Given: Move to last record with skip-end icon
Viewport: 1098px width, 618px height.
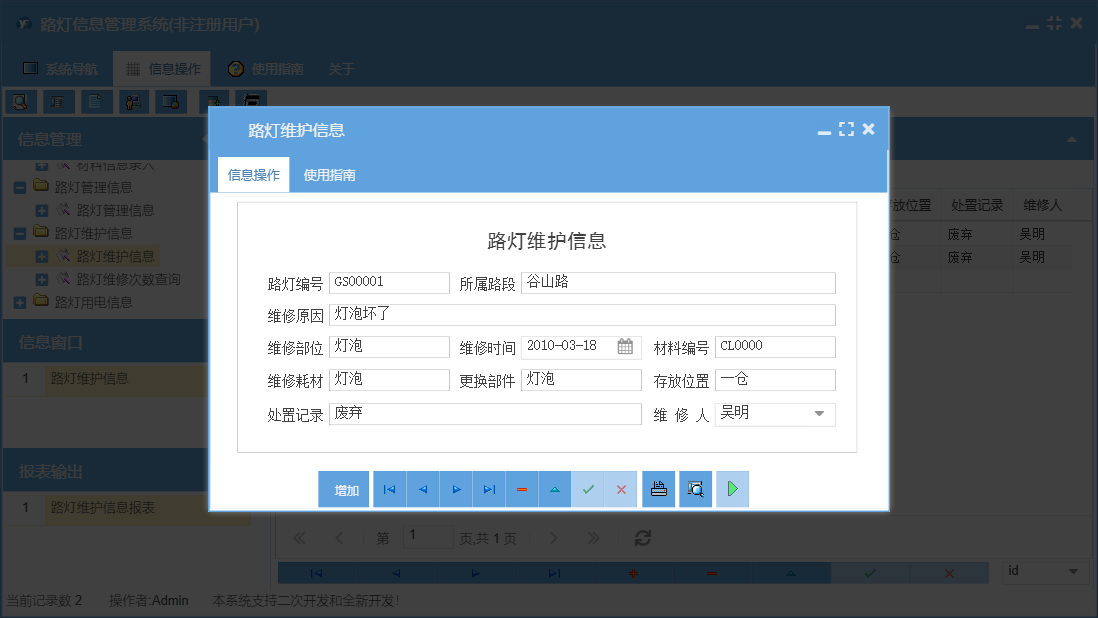Looking at the screenshot, I should tap(488, 489).
